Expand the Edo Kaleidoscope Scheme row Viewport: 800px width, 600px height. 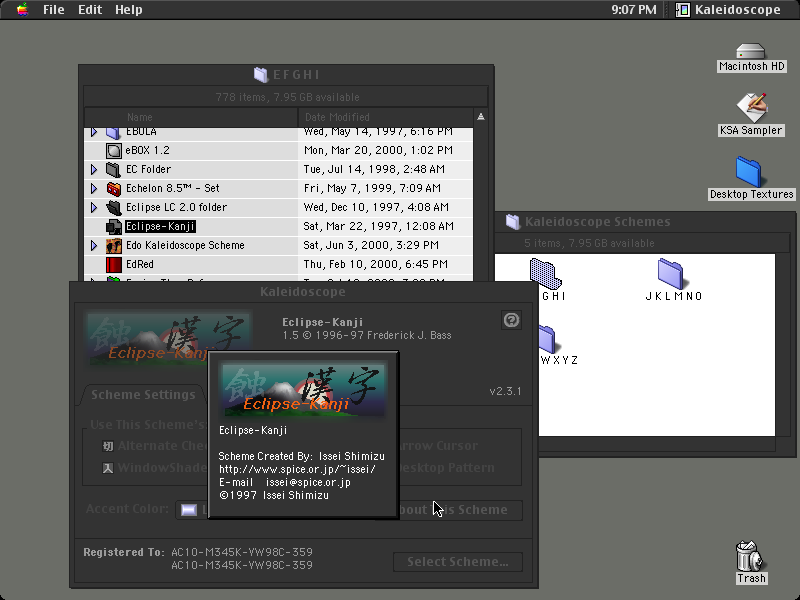coord(94,245)
